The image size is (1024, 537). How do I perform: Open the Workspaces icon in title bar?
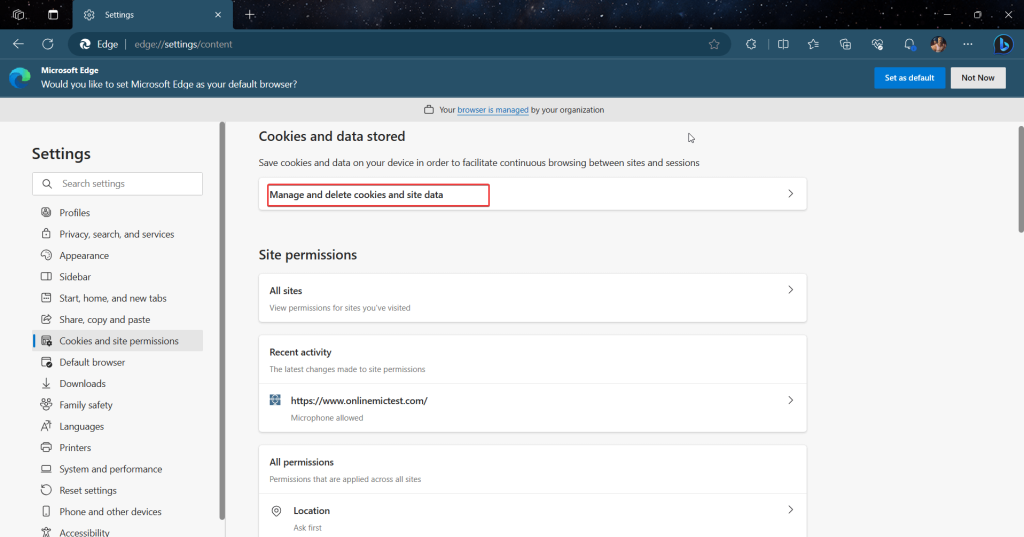click(x=19, y=14)
